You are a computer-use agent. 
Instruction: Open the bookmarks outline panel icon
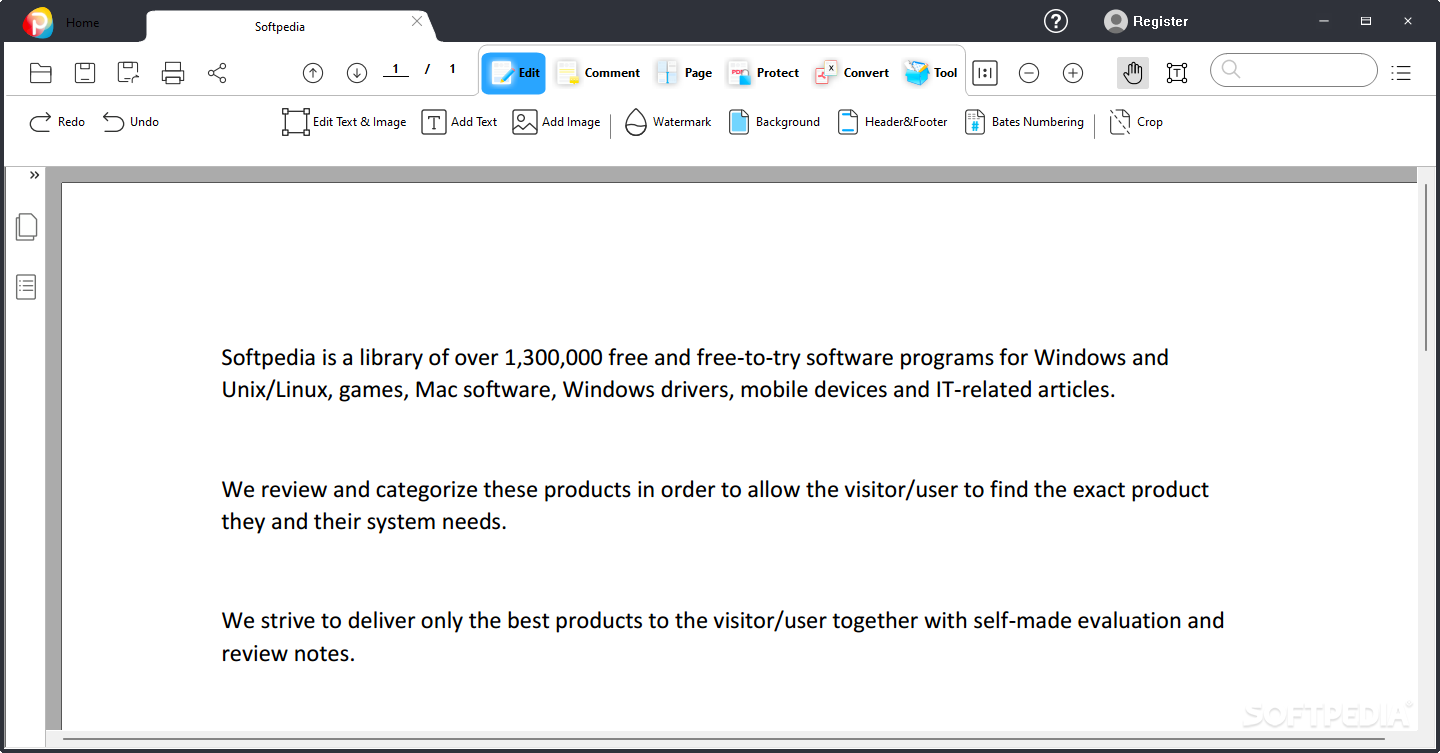pos(26,288)
